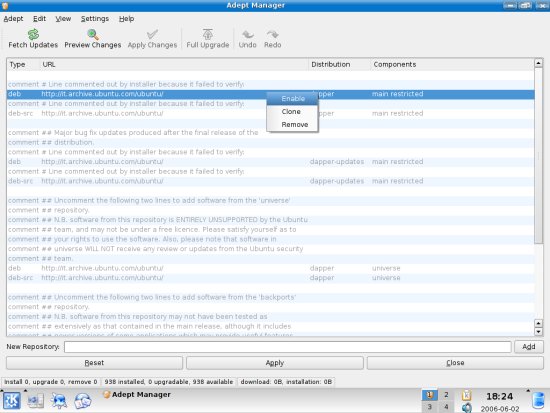550x413 pixels.
Task: Select comment row 'may not have been tested as'
Action: [x=270, y=317]
